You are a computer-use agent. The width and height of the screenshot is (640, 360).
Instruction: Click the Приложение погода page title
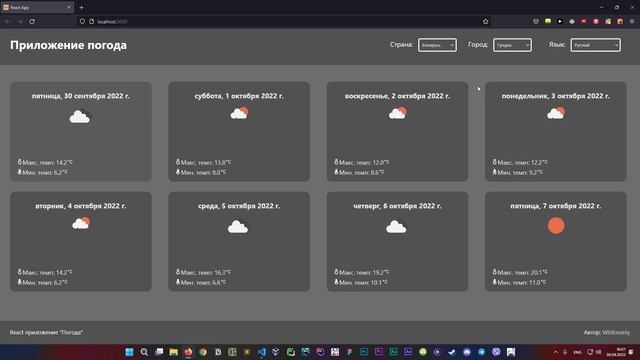(69, 45)
